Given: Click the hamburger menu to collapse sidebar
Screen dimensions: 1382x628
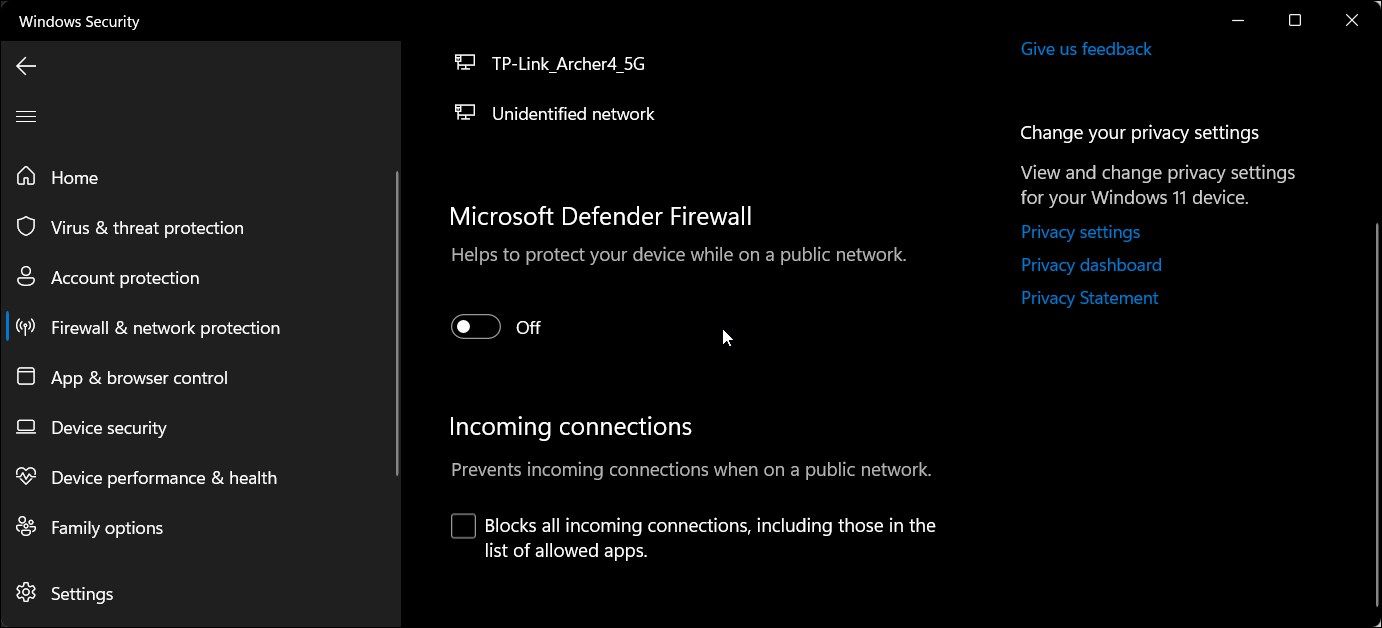Looking at the screenshot, I should (x=25, y=116).
